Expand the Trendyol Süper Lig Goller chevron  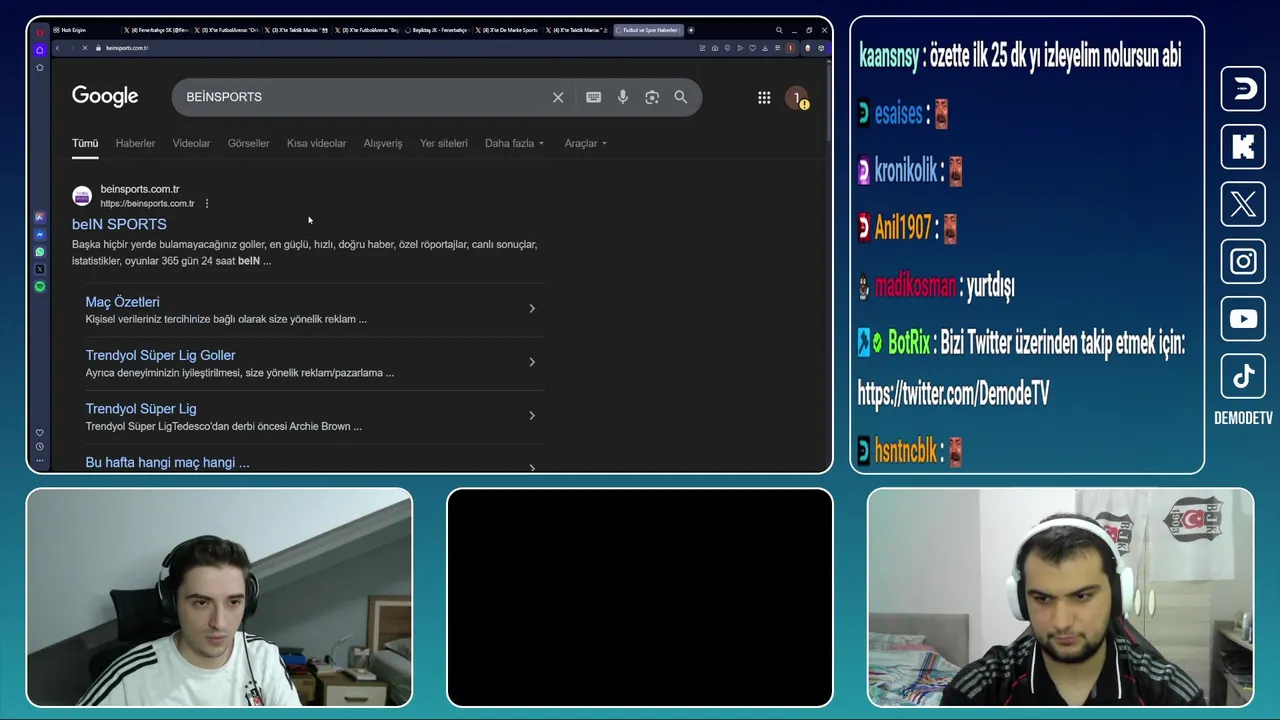coord(532,362)
